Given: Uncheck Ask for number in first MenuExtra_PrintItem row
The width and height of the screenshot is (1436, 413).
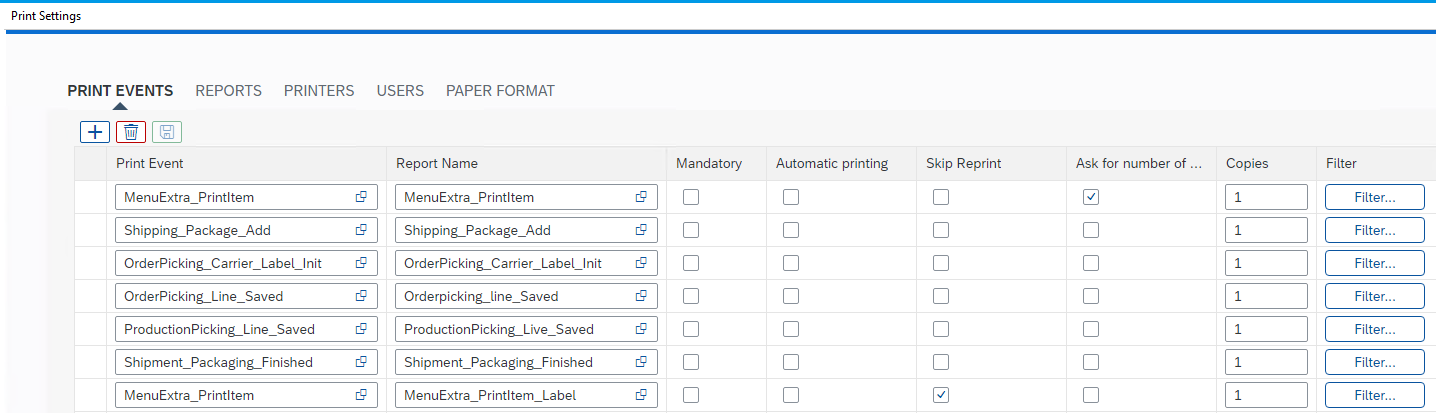Looking at the screenshot, I should [1091, 197].
